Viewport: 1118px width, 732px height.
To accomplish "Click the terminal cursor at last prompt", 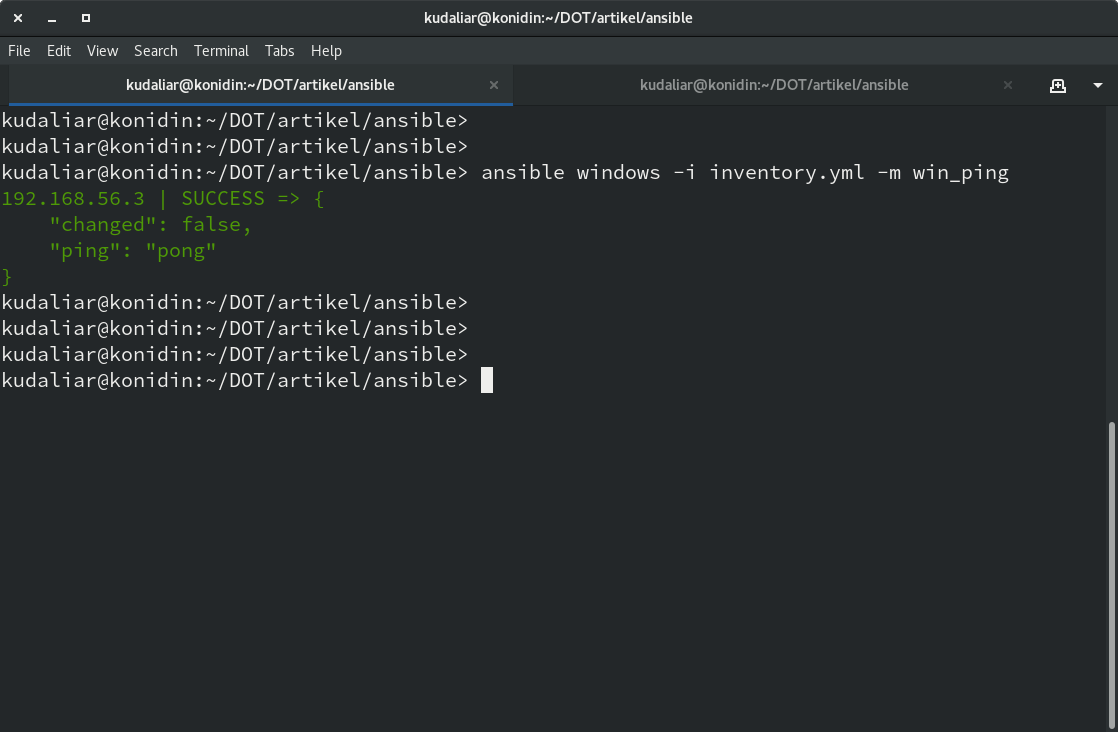I will [x=487, y=380].
